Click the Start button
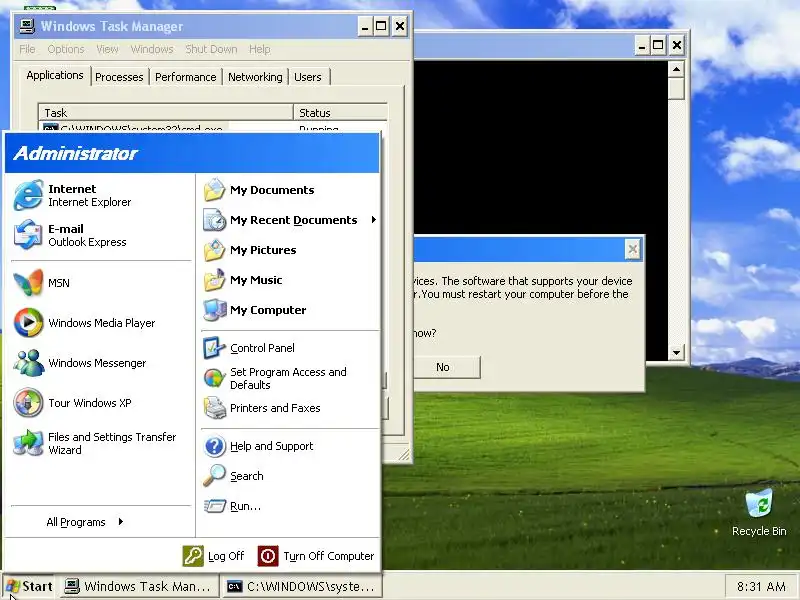The height and width of the screenshot is (600, 800). [x=29, y=586]
